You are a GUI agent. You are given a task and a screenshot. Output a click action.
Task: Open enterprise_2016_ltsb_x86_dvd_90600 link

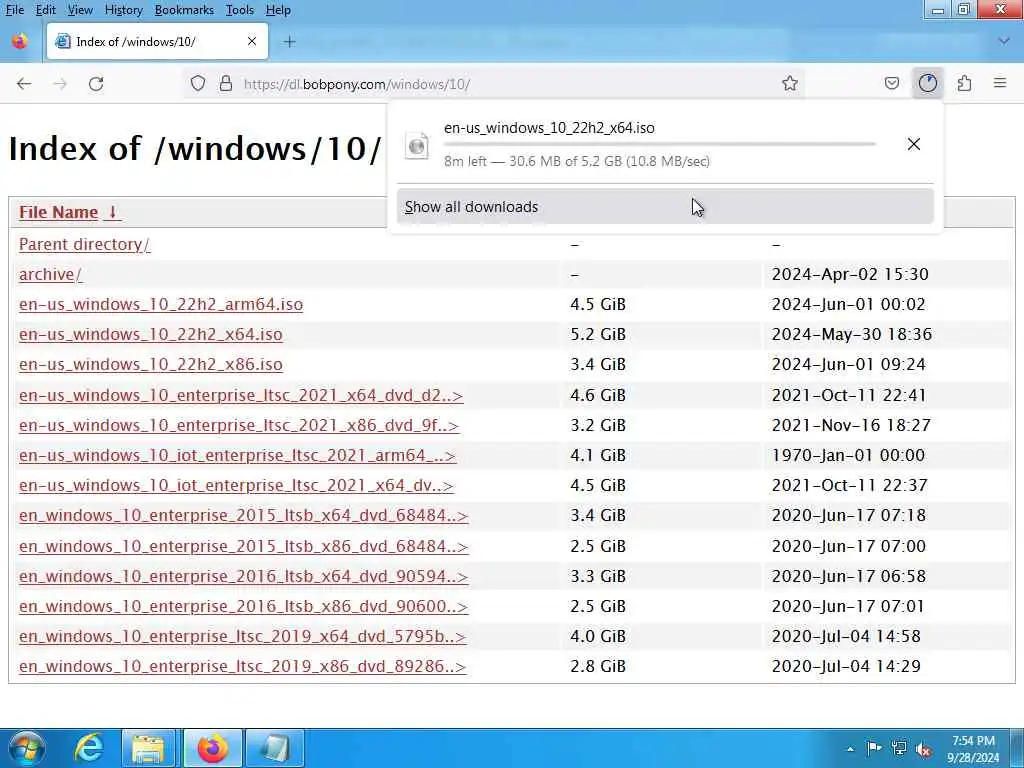coord(244,606)
